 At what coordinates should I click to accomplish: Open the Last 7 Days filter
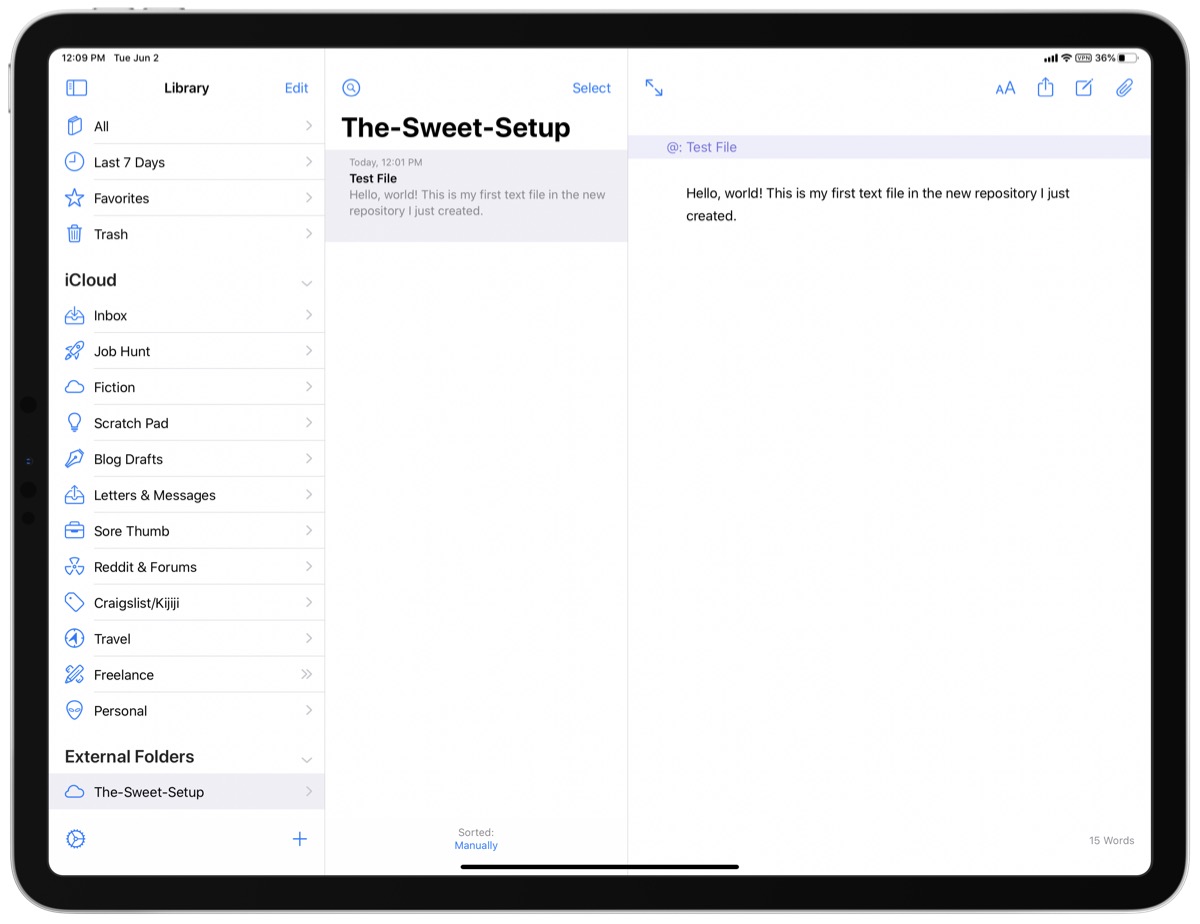point(187,162)
